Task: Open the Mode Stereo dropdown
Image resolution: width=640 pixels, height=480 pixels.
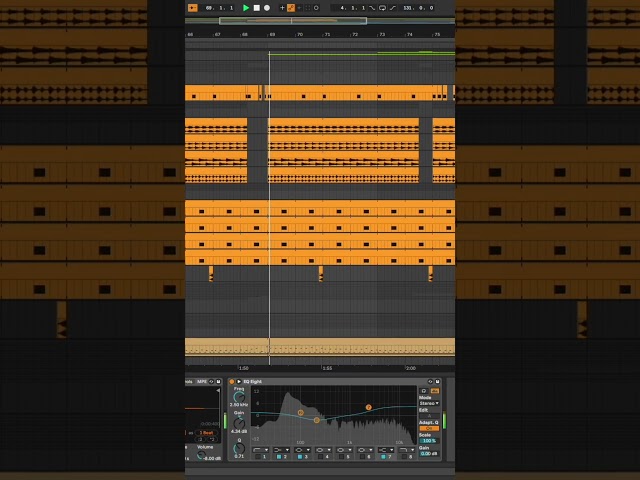Action: [x=429, y=403]
